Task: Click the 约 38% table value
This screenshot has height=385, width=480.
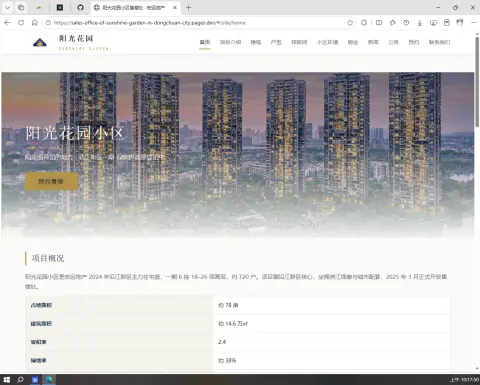Action: 227,360
